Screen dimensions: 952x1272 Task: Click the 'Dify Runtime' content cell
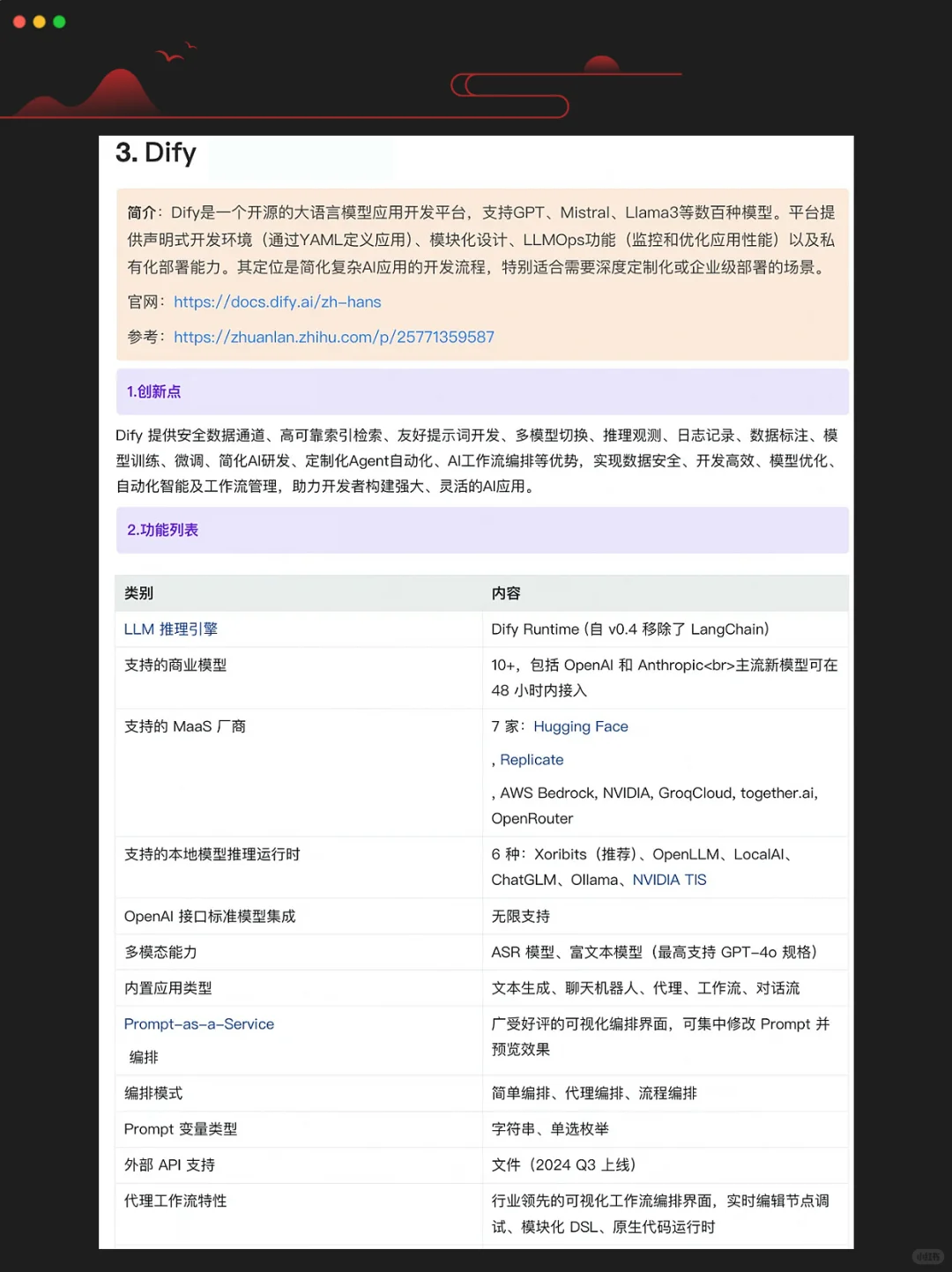coord(666,629)
